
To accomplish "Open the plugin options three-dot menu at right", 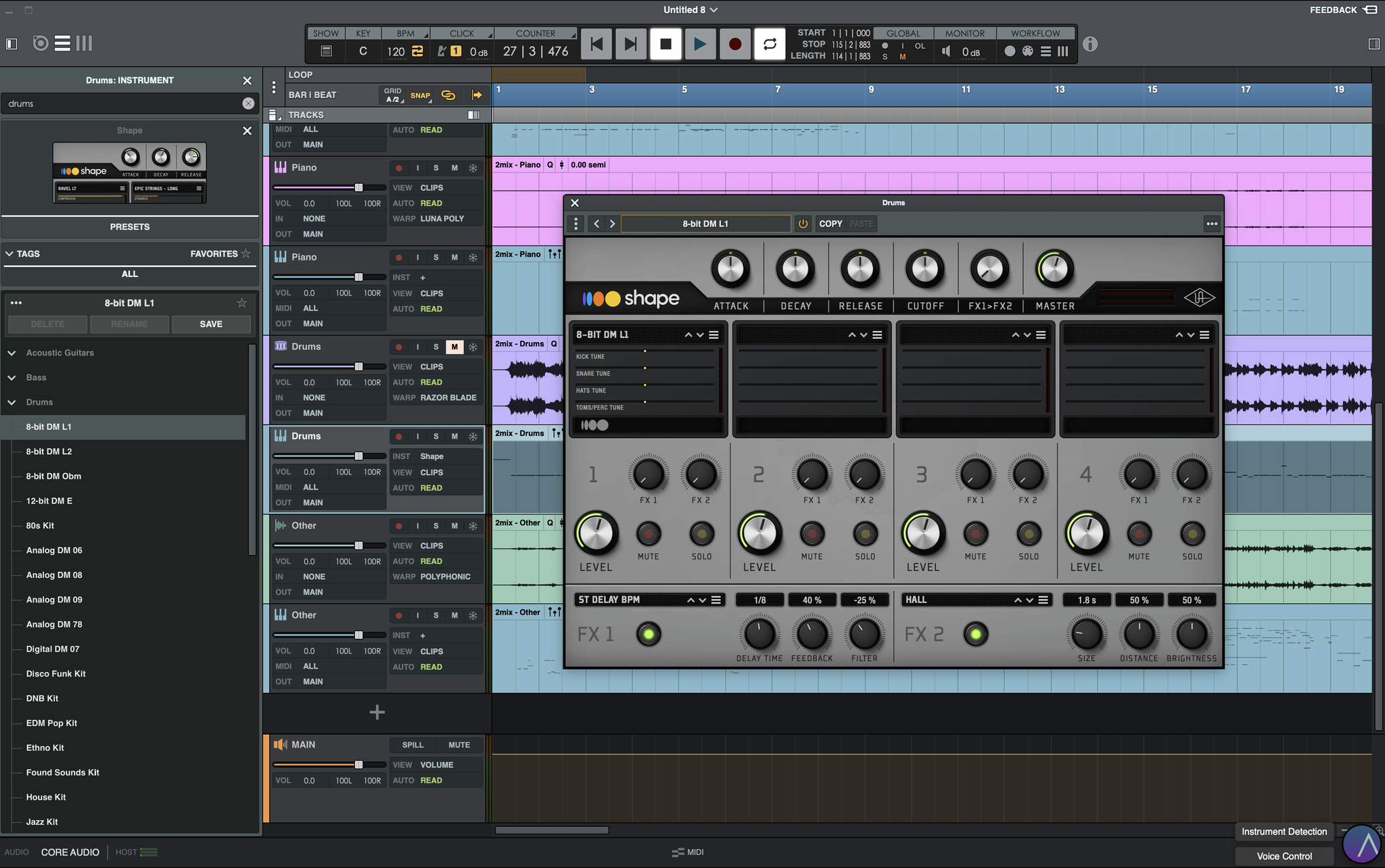I will click(1212, 224).
